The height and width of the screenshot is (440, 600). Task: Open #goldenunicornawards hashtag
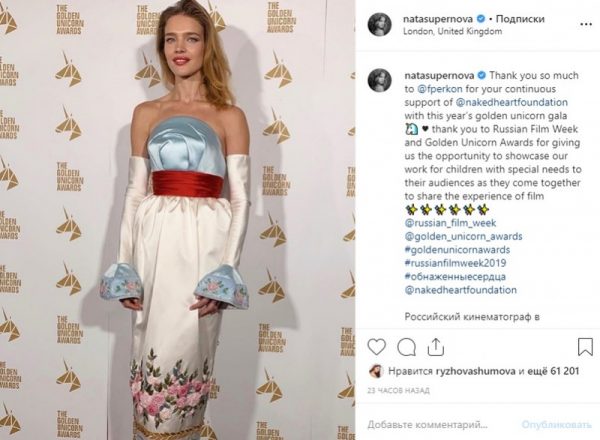(457, 250)
